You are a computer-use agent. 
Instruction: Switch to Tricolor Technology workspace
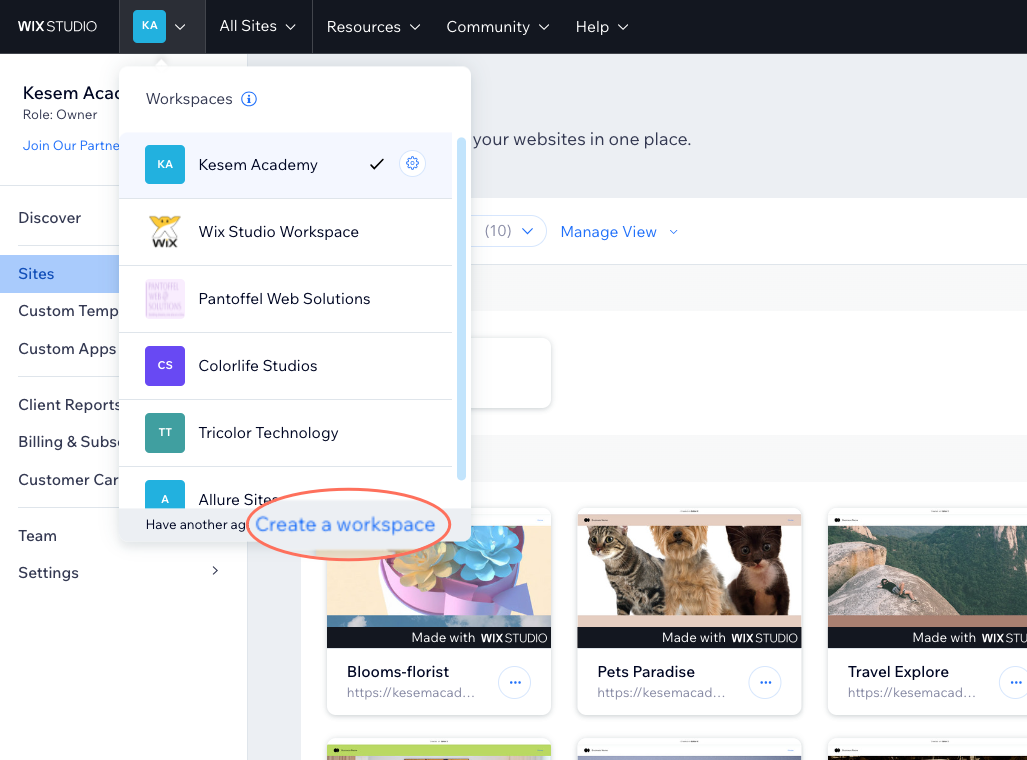[x=286, y=433]
